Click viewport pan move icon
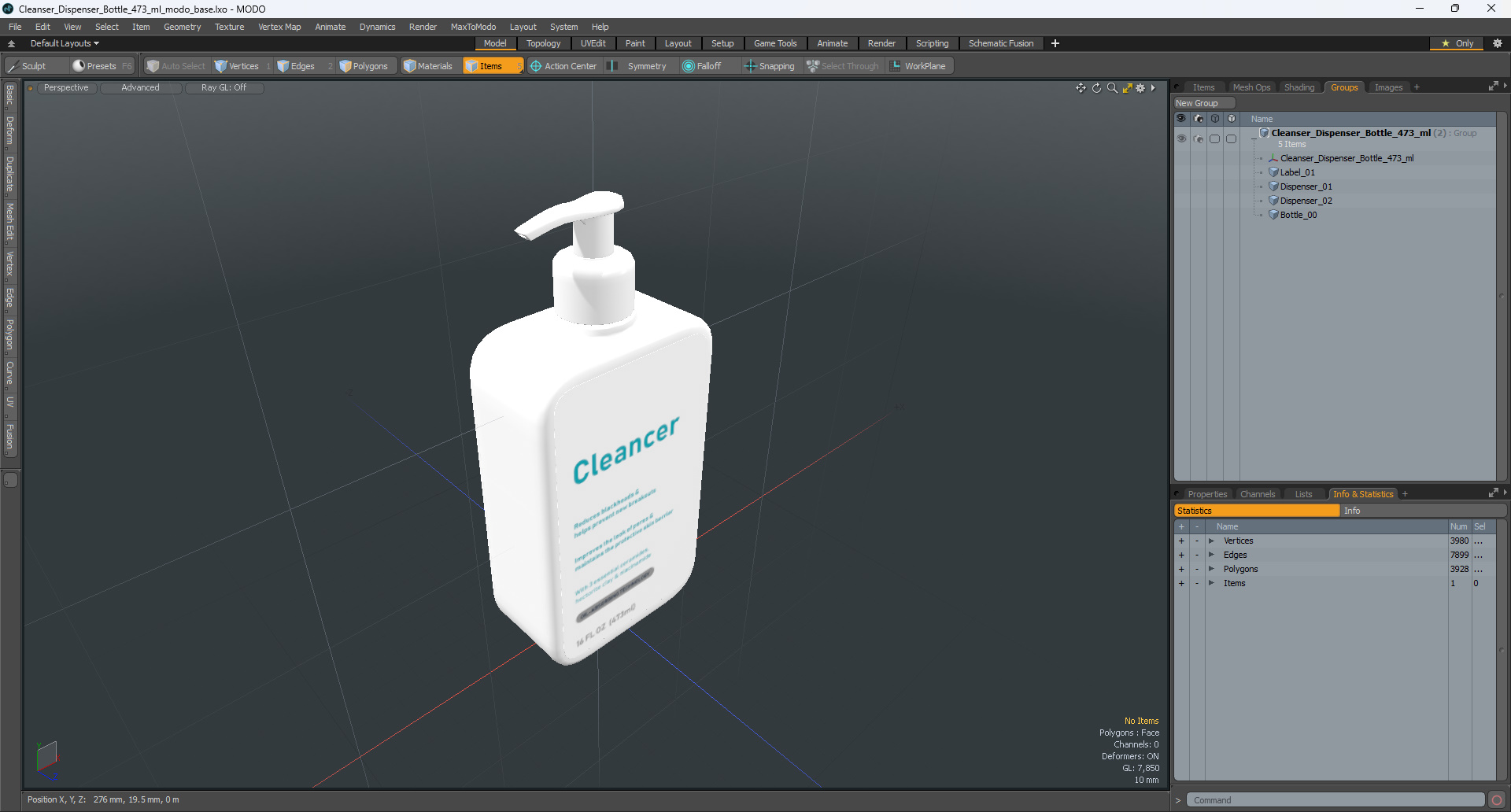1511x812 pixels. 1081,88
